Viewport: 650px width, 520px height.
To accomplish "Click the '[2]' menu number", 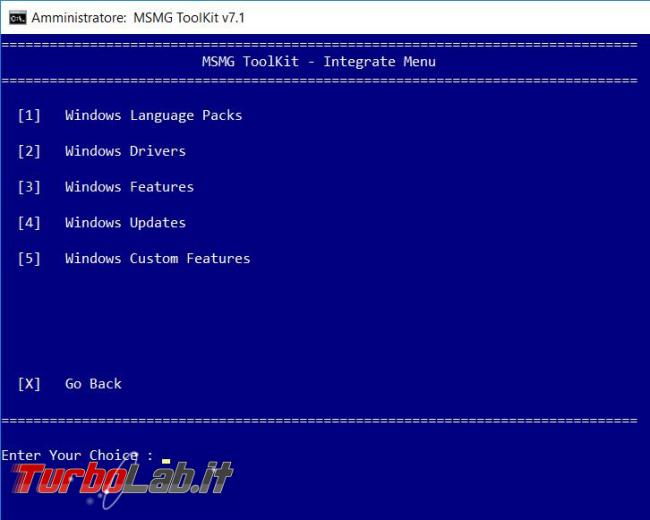I will tap(29, 151).
